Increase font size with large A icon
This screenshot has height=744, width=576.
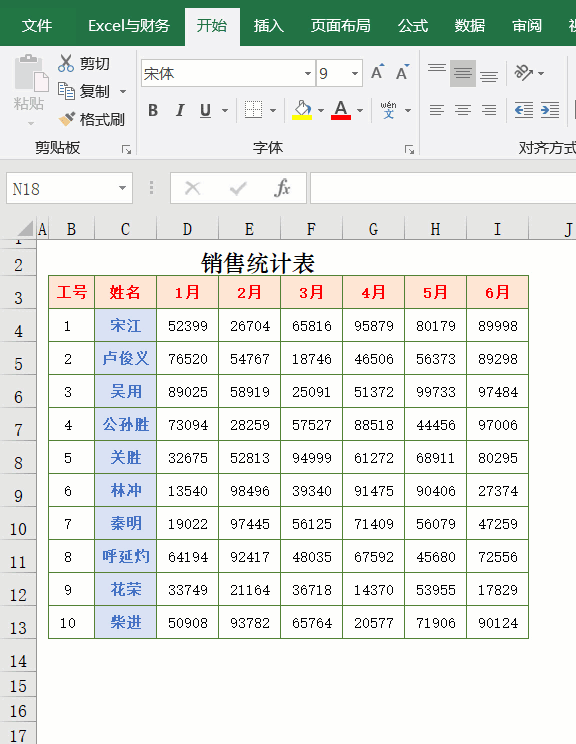click(x=378, y=72)
